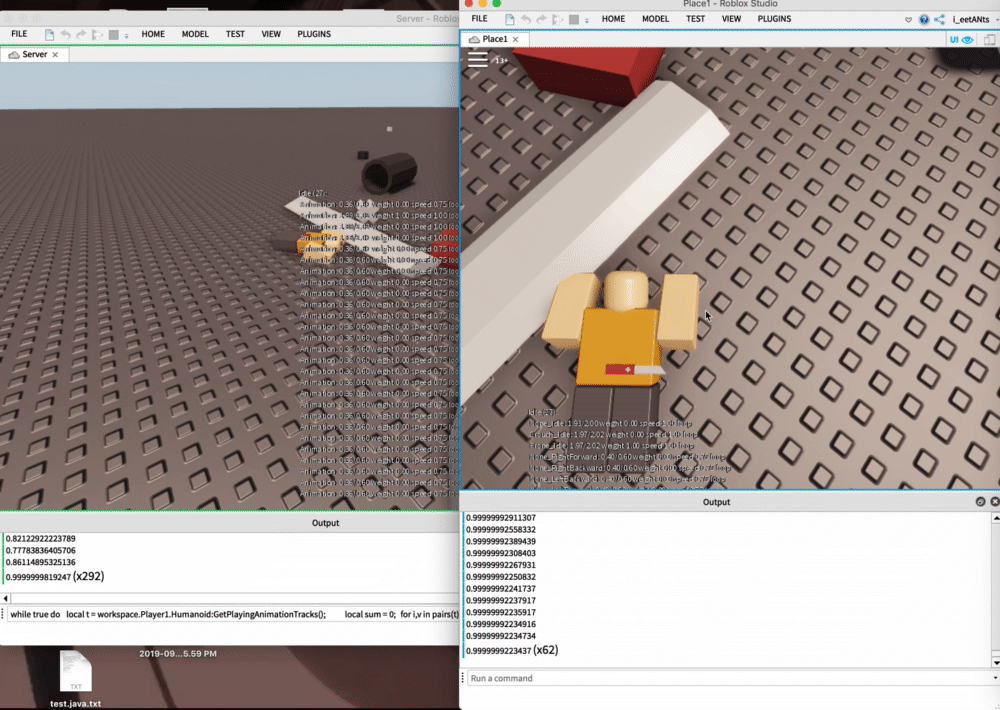This screenshot has width=1000, height=710.
Task: Click Output line 0.86114895325136
Action: pyautogui.click(x=40, y=562)
